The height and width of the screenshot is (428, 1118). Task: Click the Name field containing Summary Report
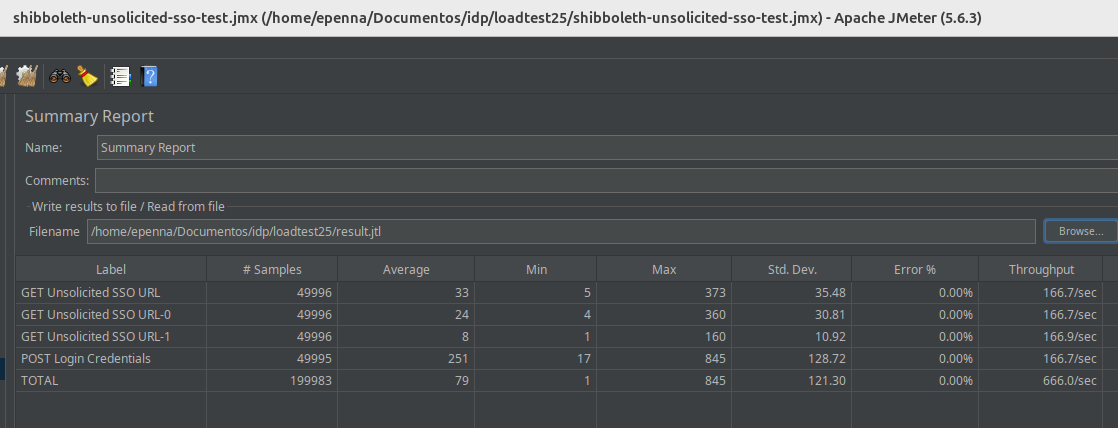pos(600,147)
